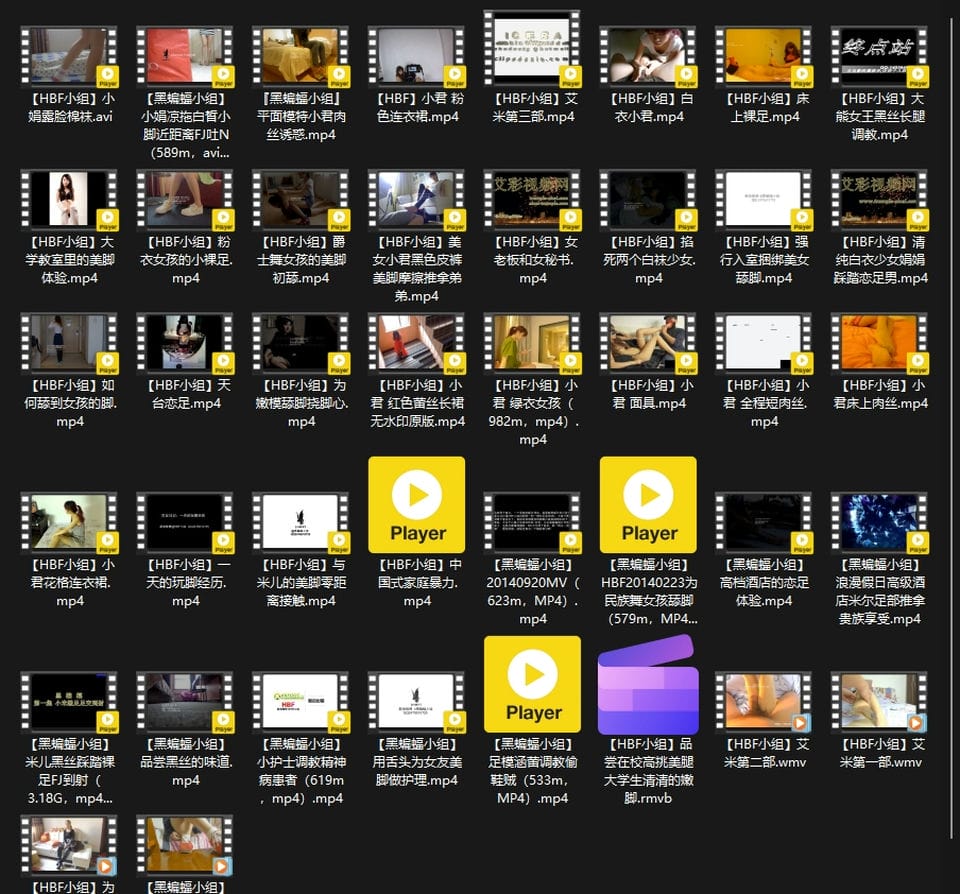Select thumbnail of 艾米第一部.wmv
The image size is (960, 894).
pyautogui.click(x=880, y=702)
